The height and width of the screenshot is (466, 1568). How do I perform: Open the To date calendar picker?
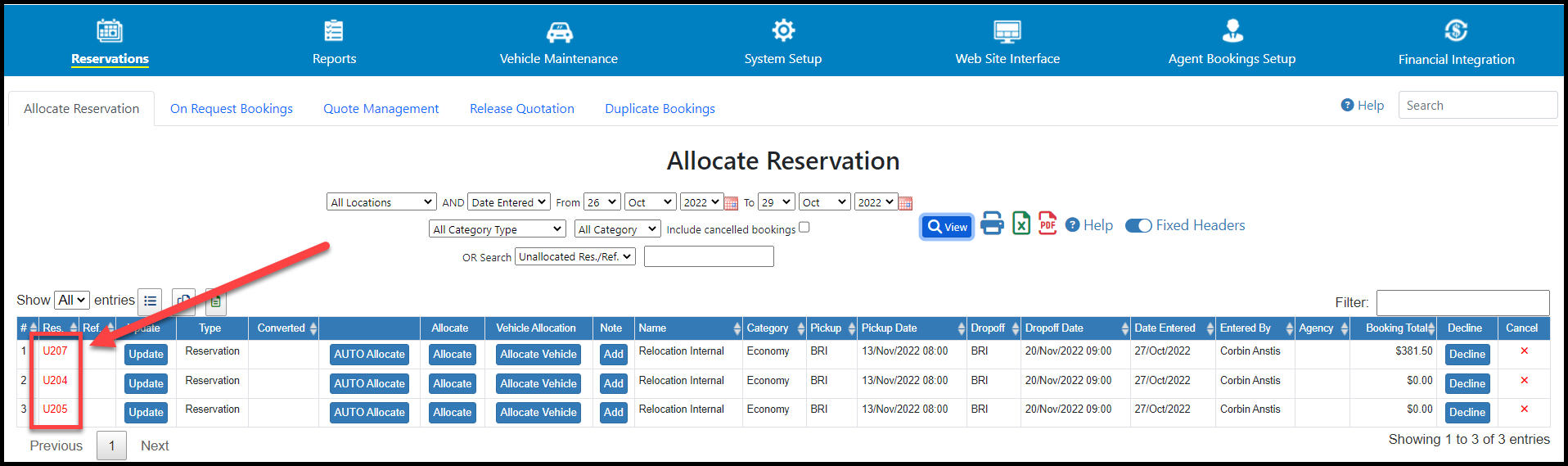(905, 203)
